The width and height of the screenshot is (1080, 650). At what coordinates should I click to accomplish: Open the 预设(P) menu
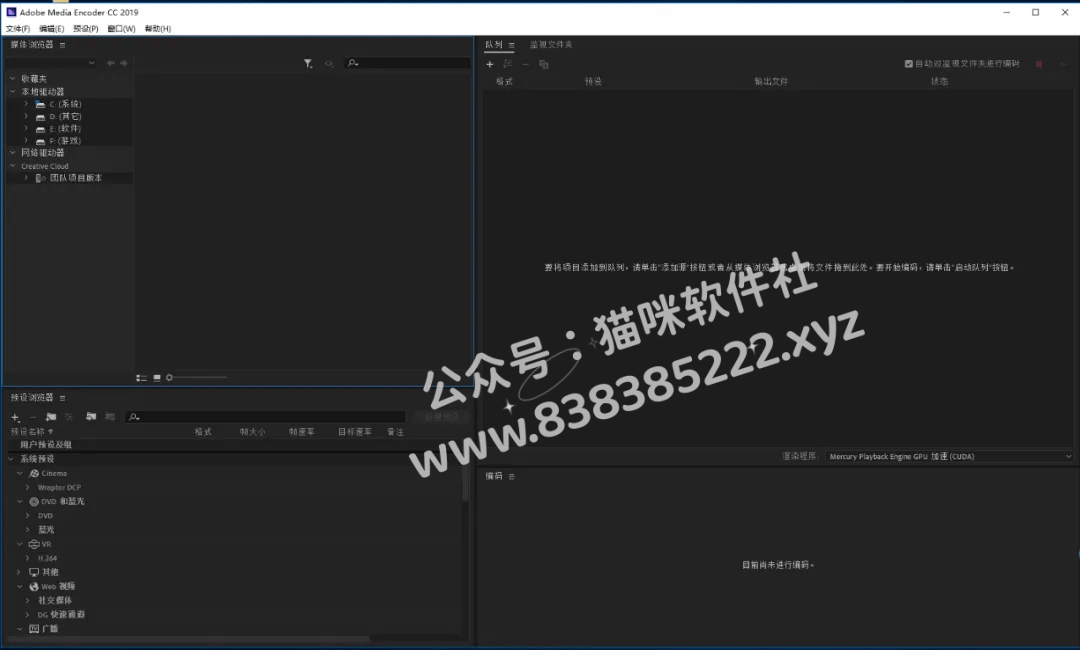(x=86, y=29)
